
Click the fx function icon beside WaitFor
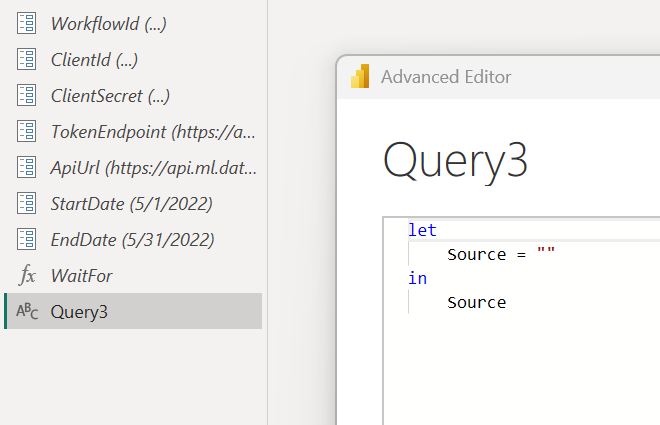point(27,275)
